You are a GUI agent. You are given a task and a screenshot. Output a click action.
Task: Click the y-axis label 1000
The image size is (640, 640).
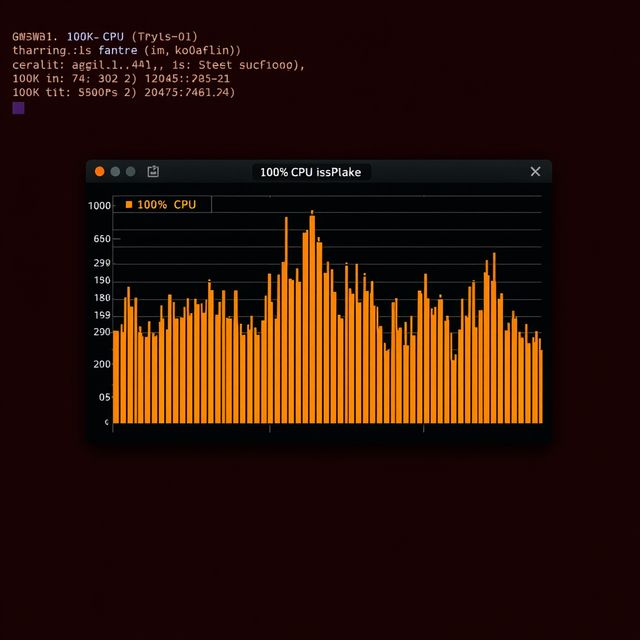point(100,206)
